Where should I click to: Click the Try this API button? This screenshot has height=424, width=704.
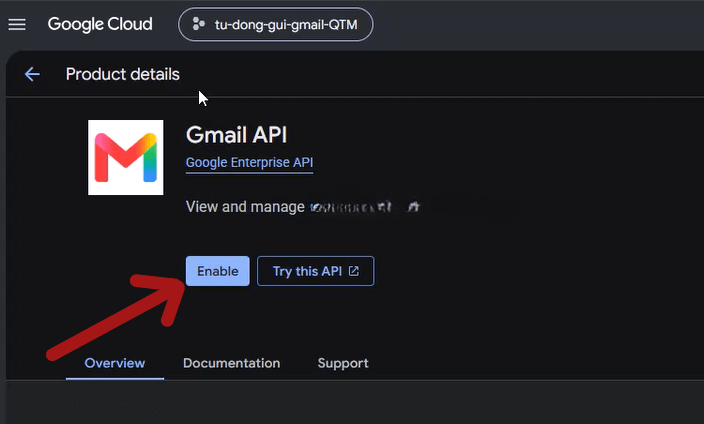[316, 271]
